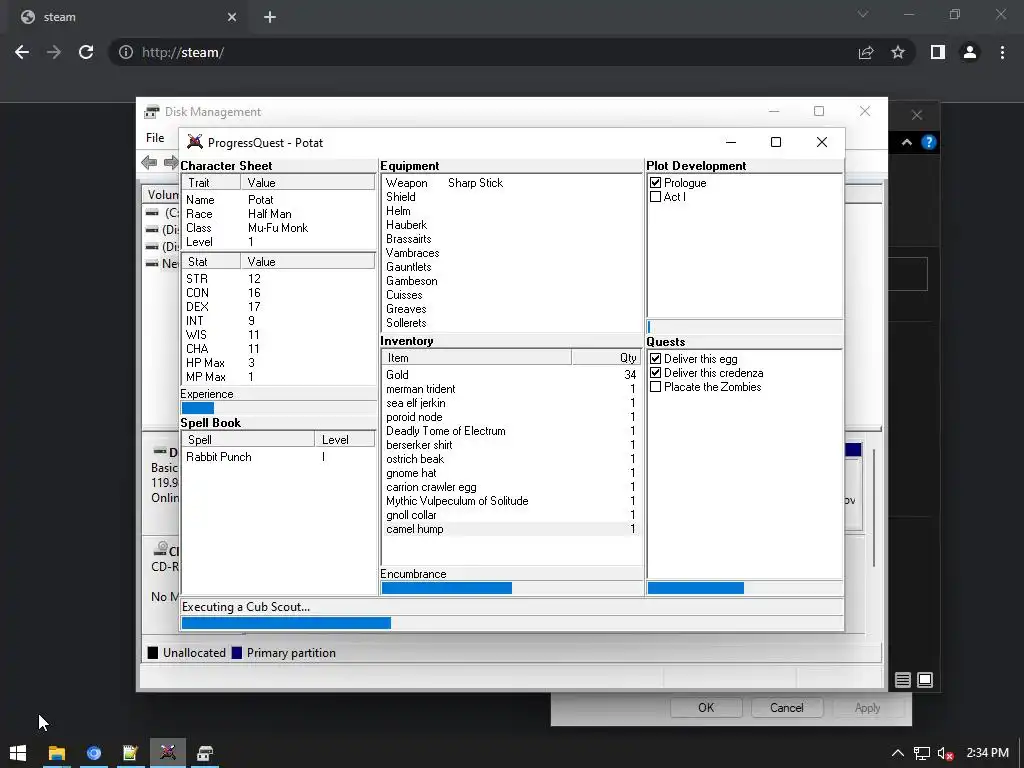The image size is (1024, 768).
Task: Select the Deadly Tome of Electrum item
Action: coord(511,431)
